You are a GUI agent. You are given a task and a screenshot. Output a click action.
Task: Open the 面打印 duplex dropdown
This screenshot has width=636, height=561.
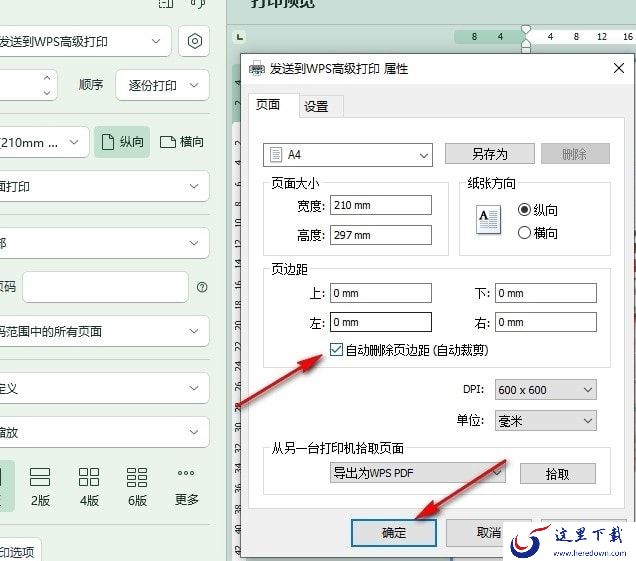click(x=103, y=186)
